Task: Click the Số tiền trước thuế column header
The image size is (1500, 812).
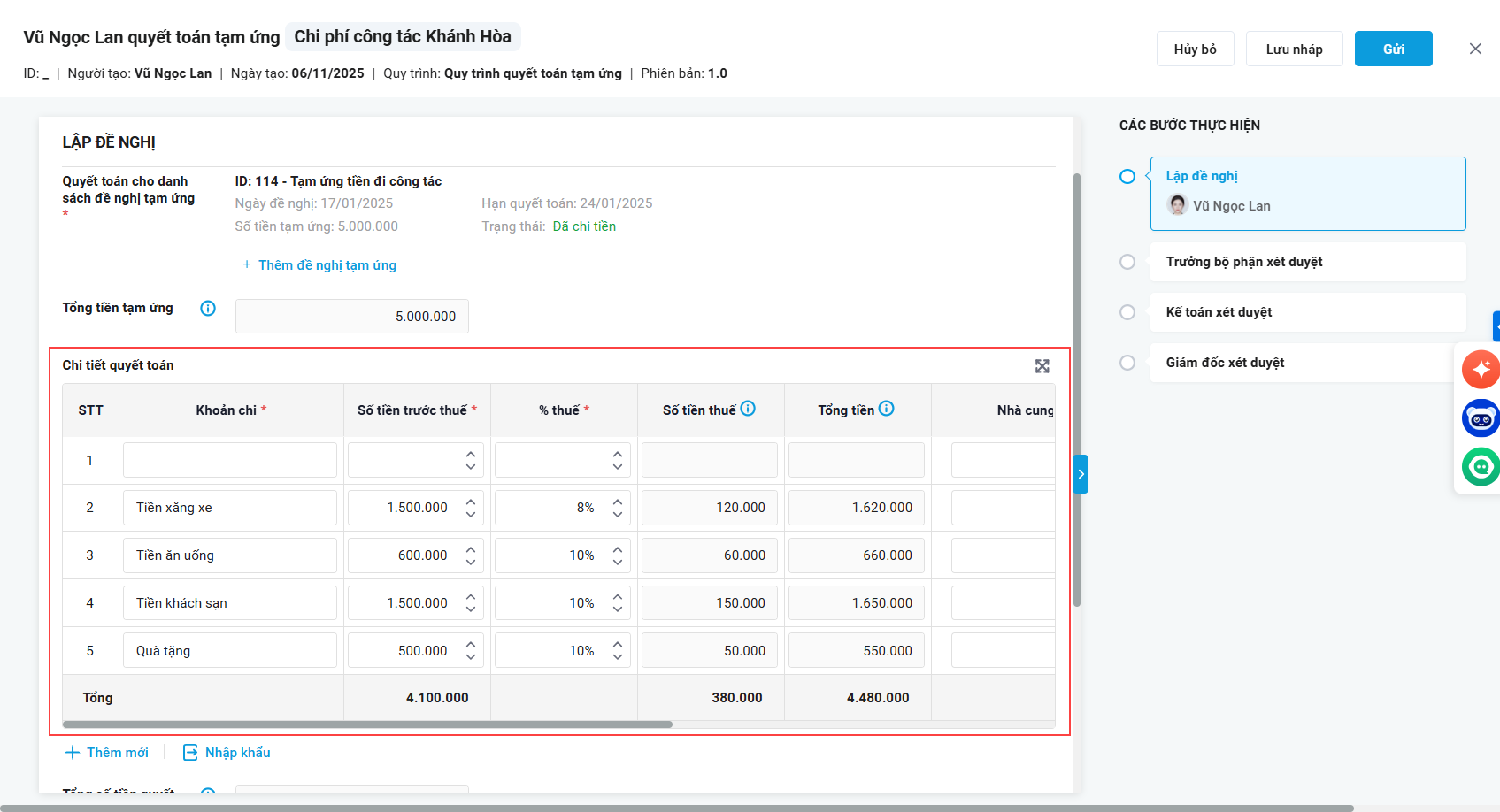Action: tap(417, 410)
